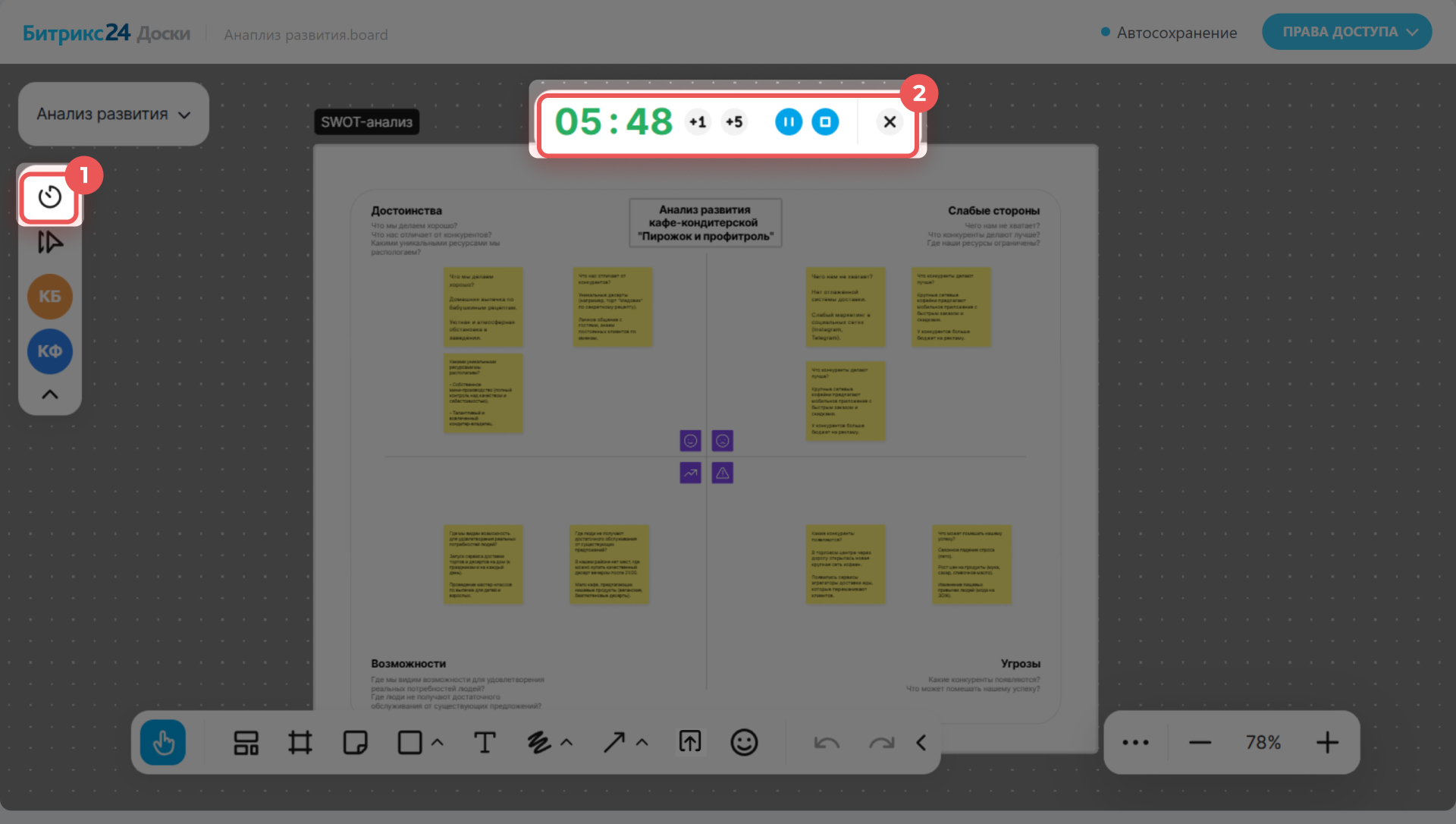The image size is (1456, 824).
Task: Collapse the participants list chevron
Action: [50, 395]
